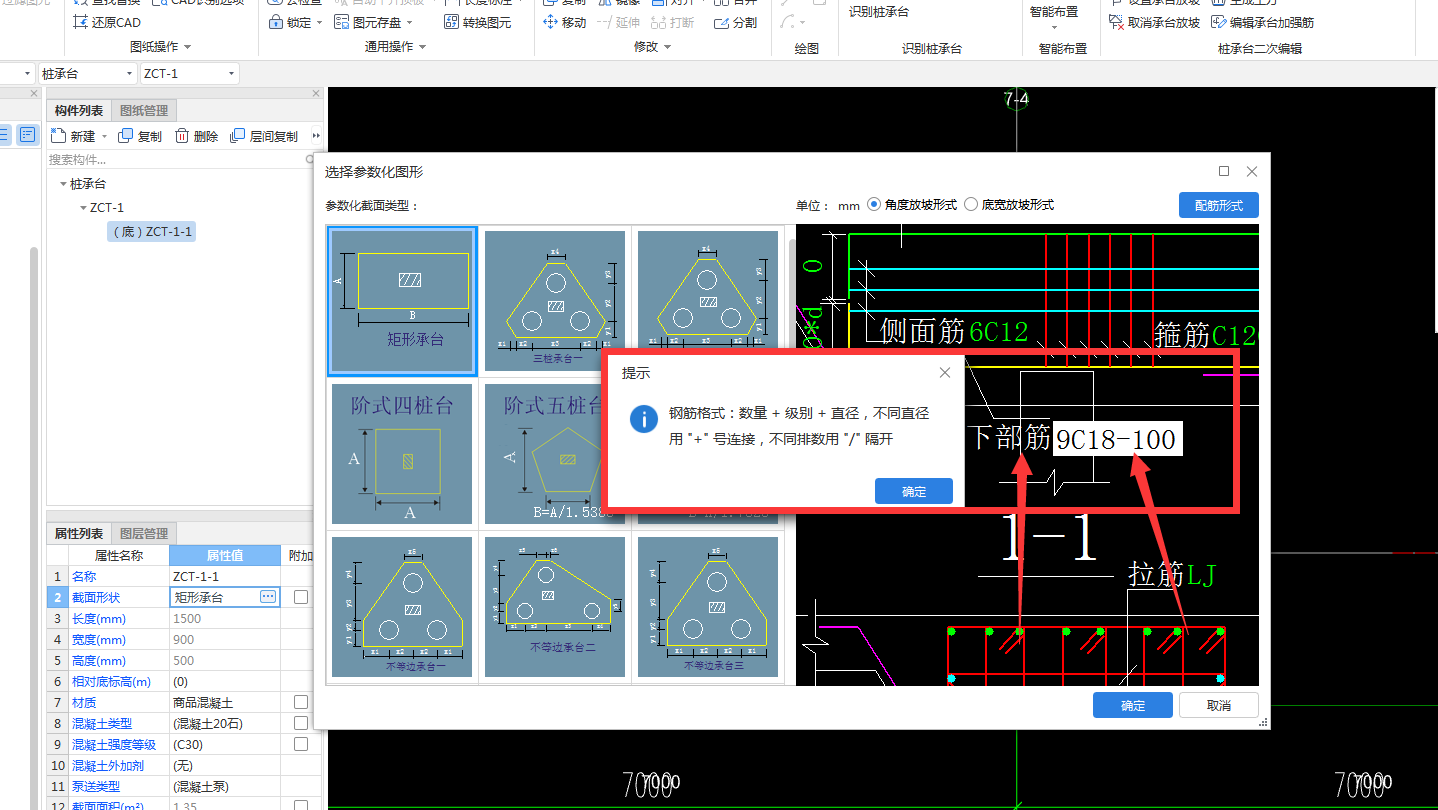Screen dimensions: 1438x810
Task: Click the 识别桩承台 ribbon command
Action: click(x=879, y=12)
